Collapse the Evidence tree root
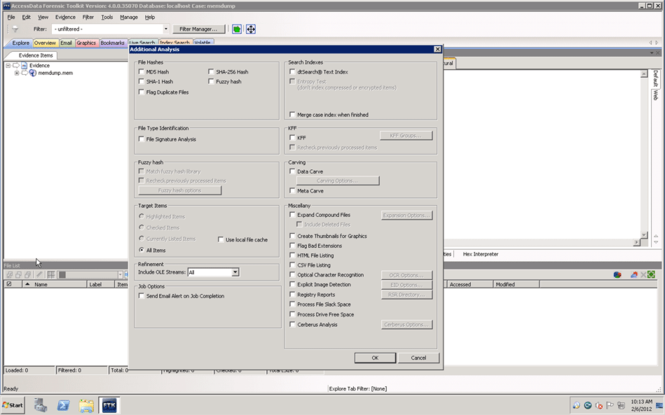Viewport: 665px width, 415px height. 8,65
